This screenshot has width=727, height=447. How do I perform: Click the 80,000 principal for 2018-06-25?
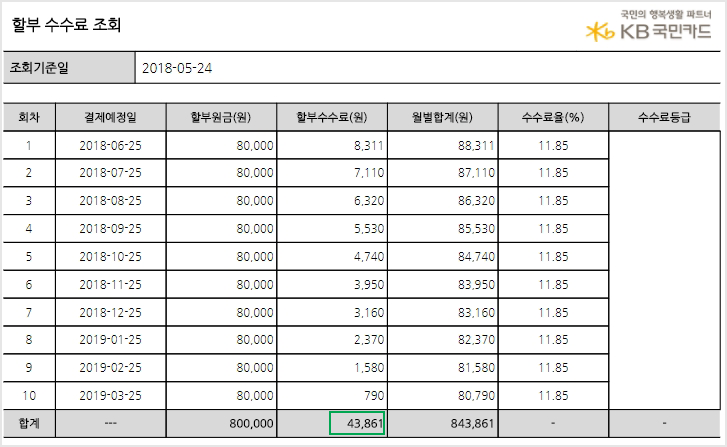click(255, 146)
